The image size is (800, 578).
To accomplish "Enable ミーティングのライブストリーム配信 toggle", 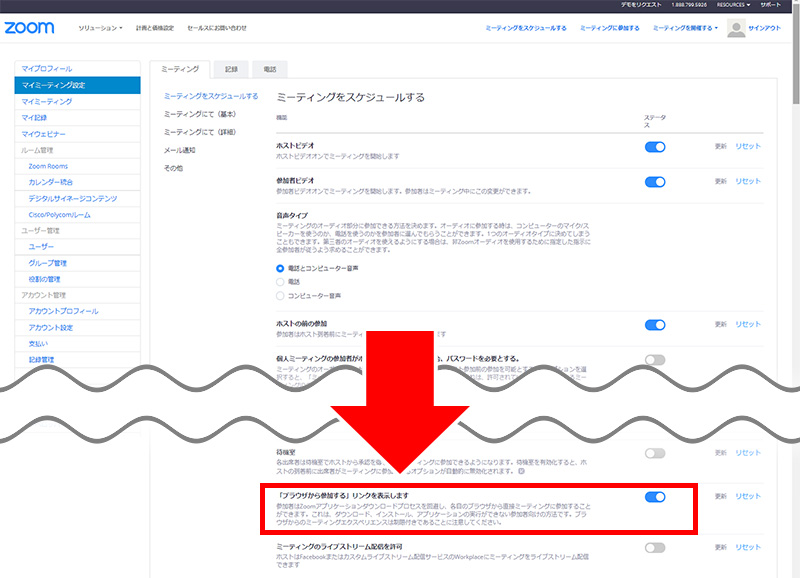I will pyautogui.click(x=655, y=547).
